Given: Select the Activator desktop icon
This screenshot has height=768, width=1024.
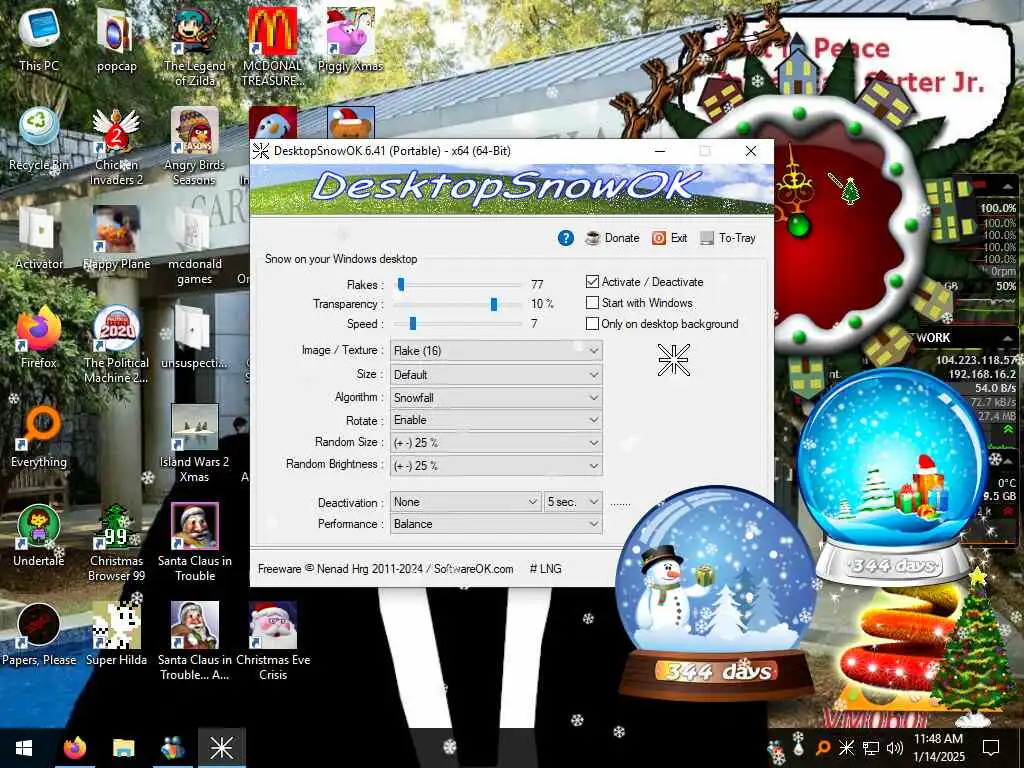Looking at the screenshot, I should 39,238.
